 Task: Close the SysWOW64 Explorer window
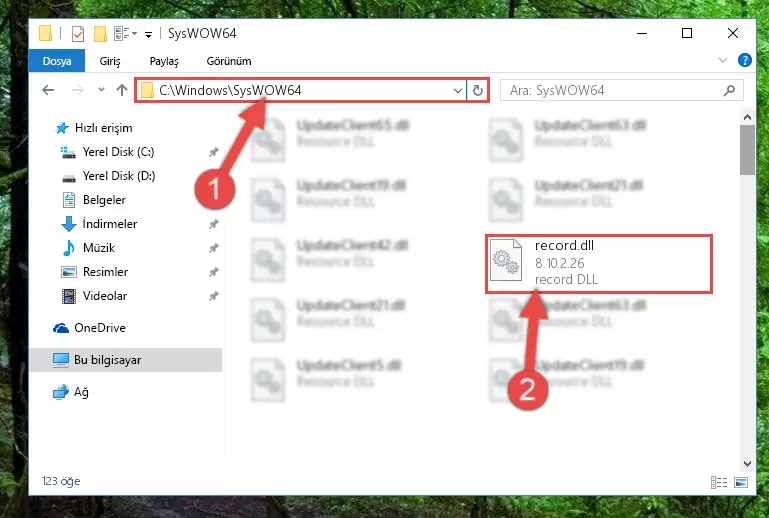pos(733,33)
